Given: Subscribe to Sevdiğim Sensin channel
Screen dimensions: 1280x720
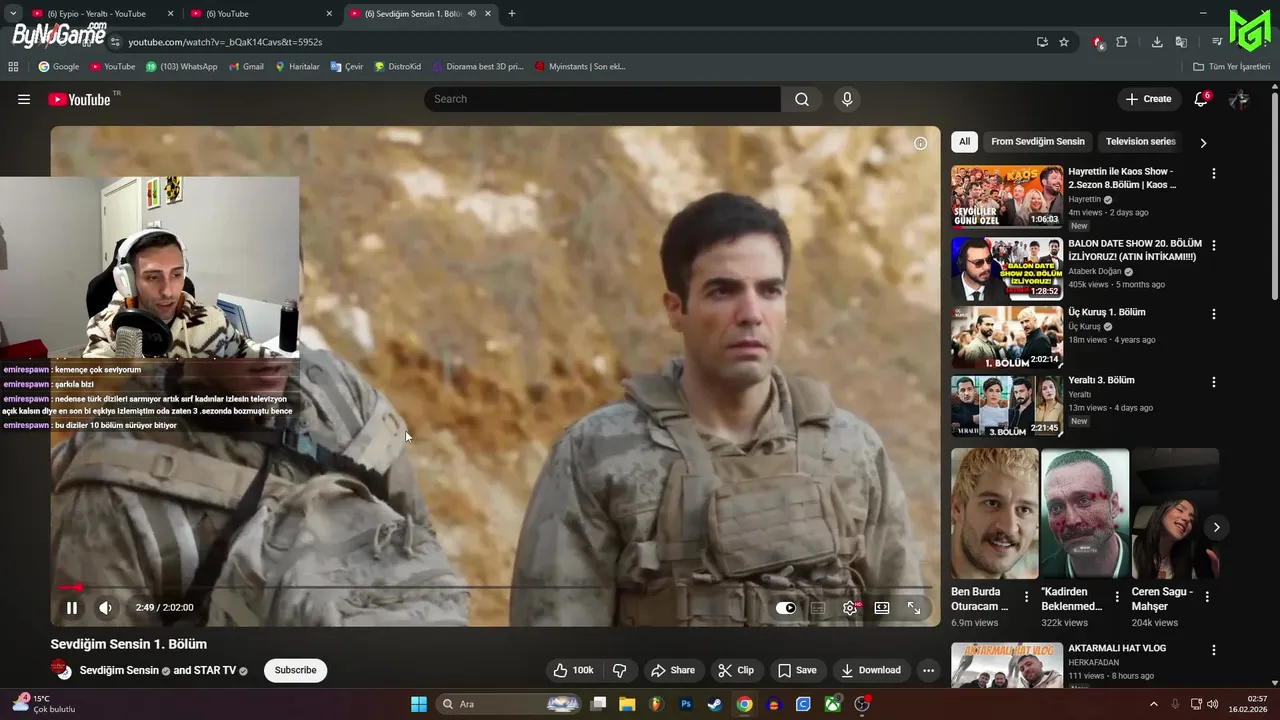Looking at the screenshot, I should (295, 670).
